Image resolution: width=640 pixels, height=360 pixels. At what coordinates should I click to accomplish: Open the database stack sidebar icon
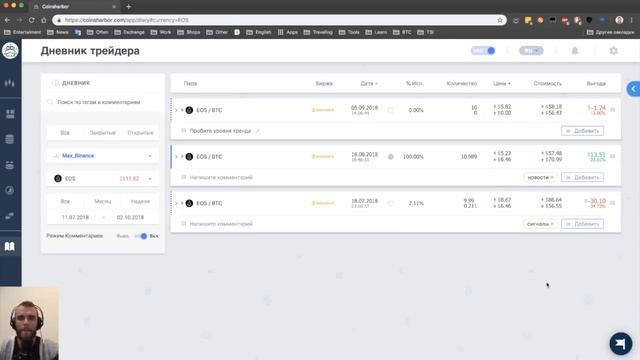(10, 139)
